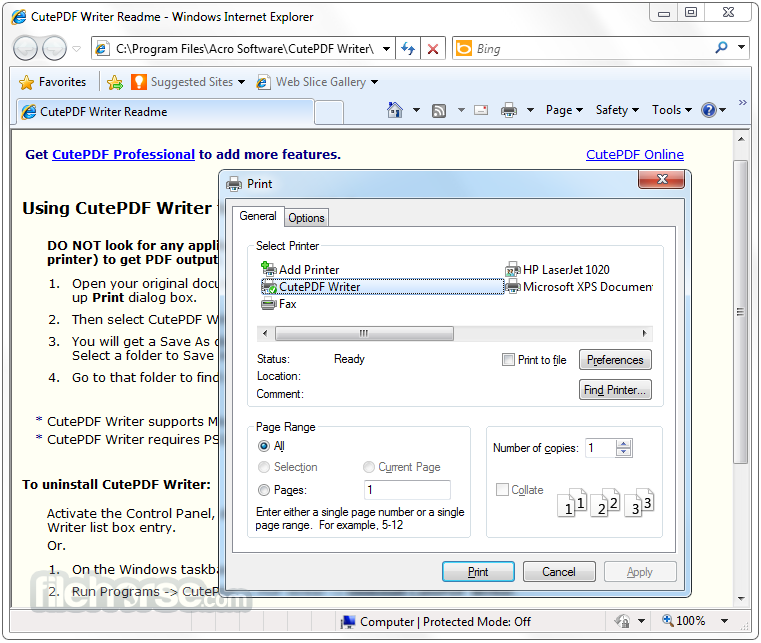Click the RSS feeds toolbar icon
This screenshot has width=761, height=643.
click(x=439, y=111)
